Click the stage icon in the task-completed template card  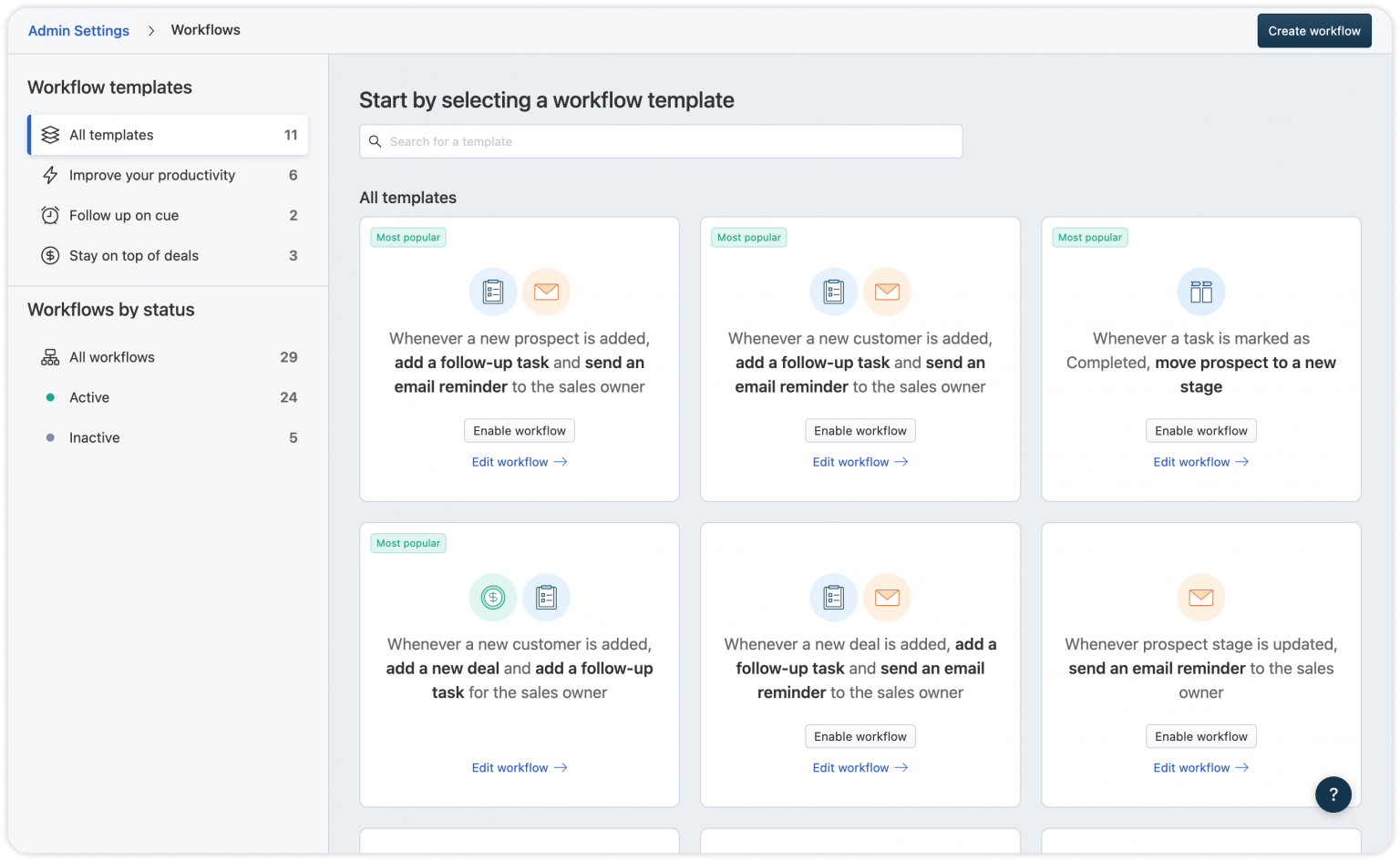click(x=1200, y=292)
